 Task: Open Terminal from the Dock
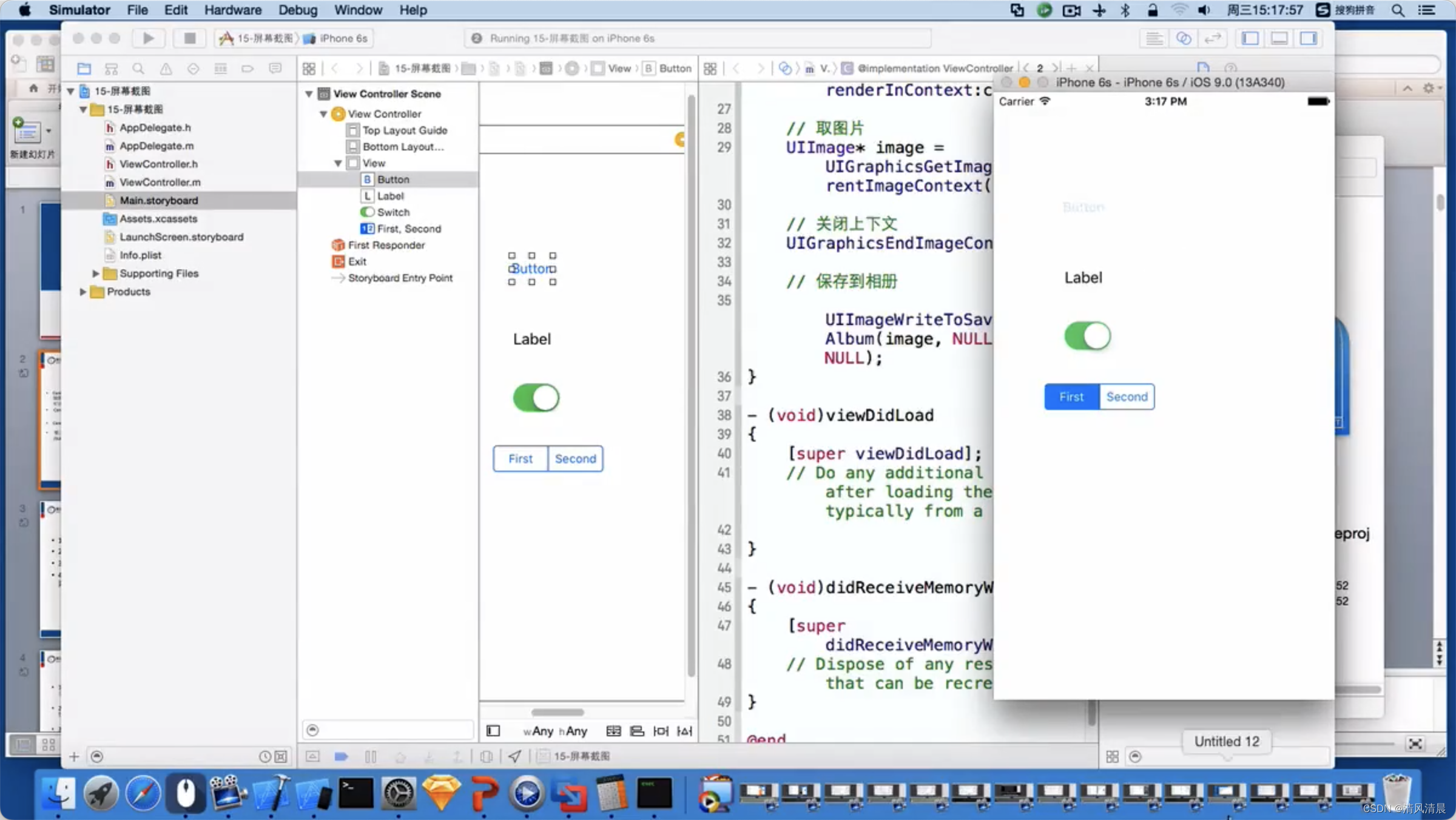tap(356, 793)
